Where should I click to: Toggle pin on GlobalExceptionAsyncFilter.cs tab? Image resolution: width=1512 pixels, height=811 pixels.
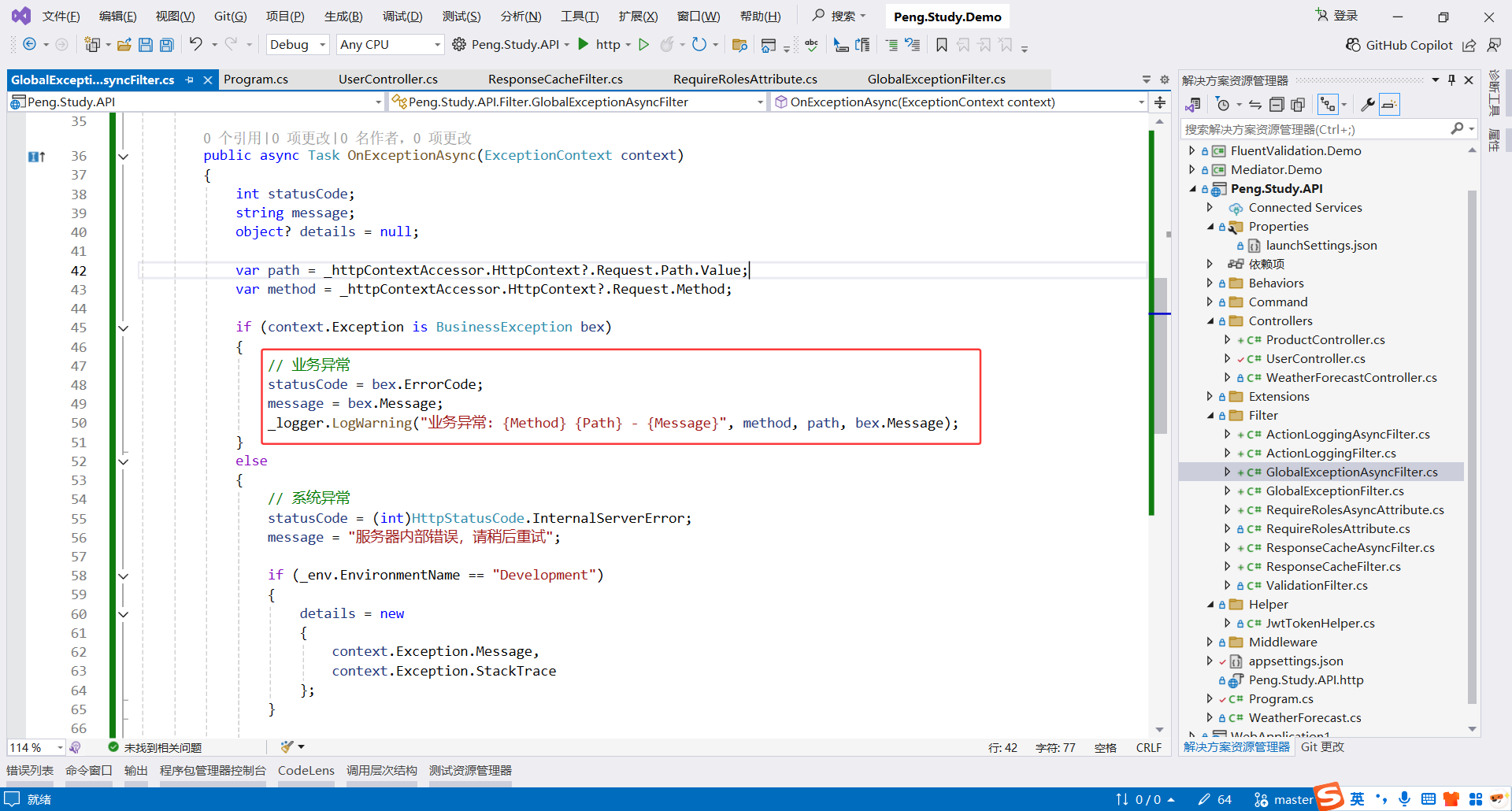pos(190,80)
